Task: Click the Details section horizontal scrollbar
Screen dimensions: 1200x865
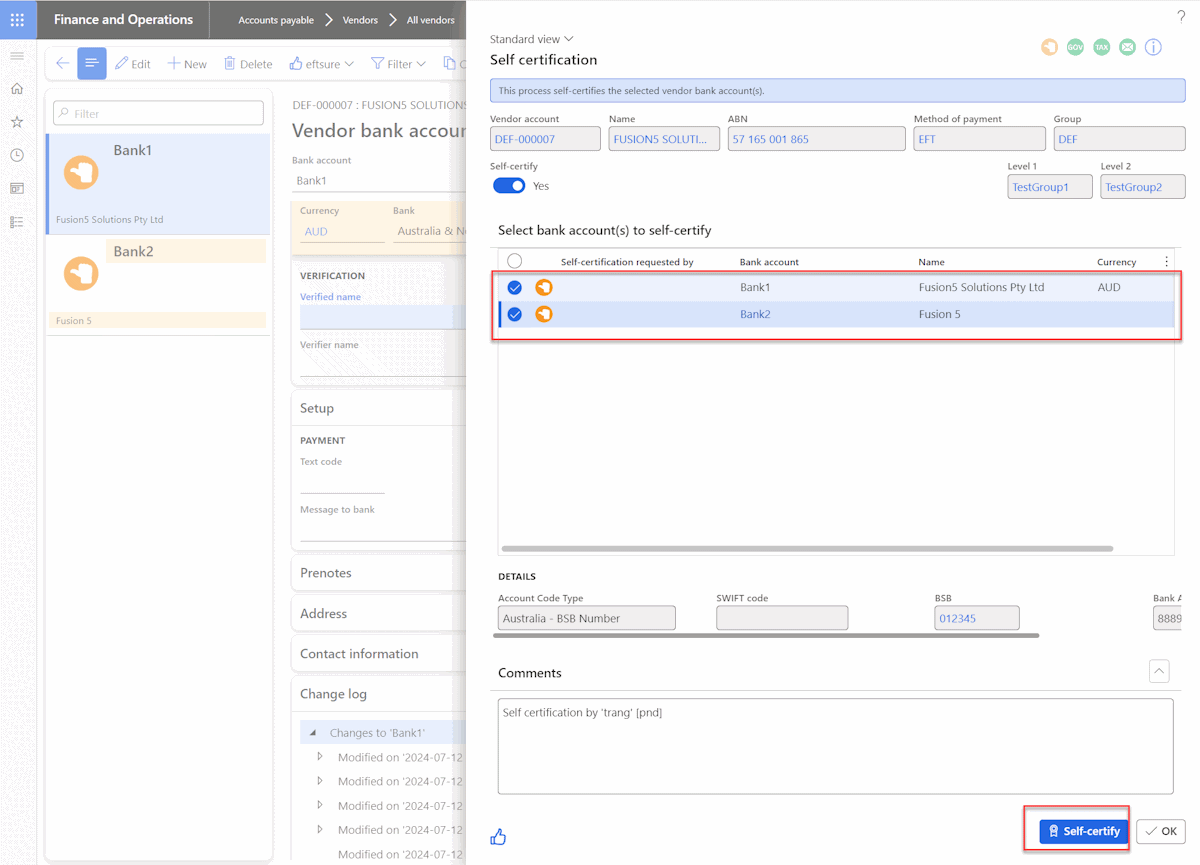Action: (x=768, y=635)
